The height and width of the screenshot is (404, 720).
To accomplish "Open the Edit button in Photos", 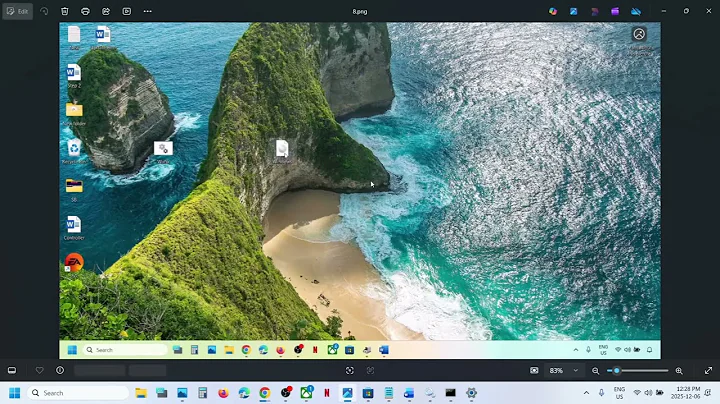I will coord(17,11).
